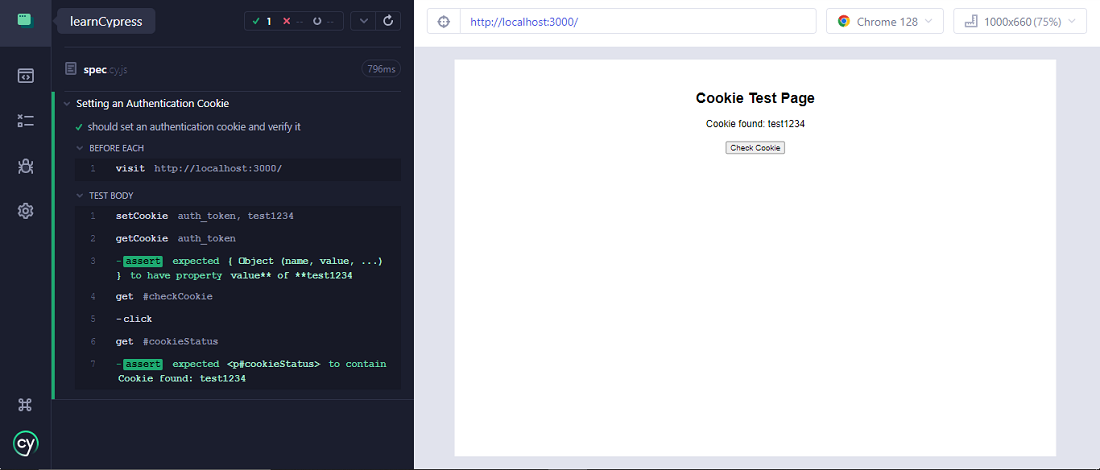Click the learnCypress project name label

[x=106, y=22]
